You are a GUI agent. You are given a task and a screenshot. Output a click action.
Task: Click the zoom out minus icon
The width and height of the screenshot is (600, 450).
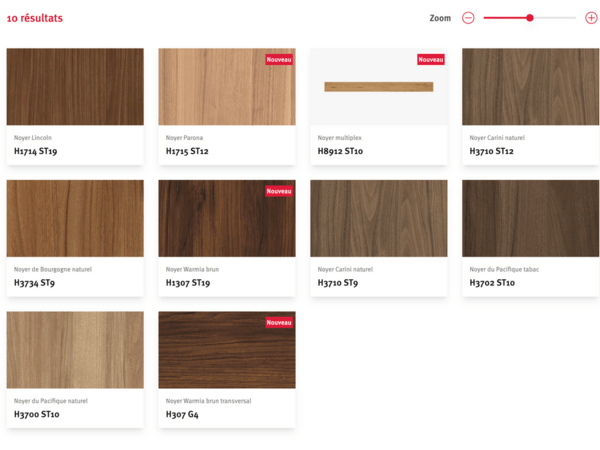point(468,18)
